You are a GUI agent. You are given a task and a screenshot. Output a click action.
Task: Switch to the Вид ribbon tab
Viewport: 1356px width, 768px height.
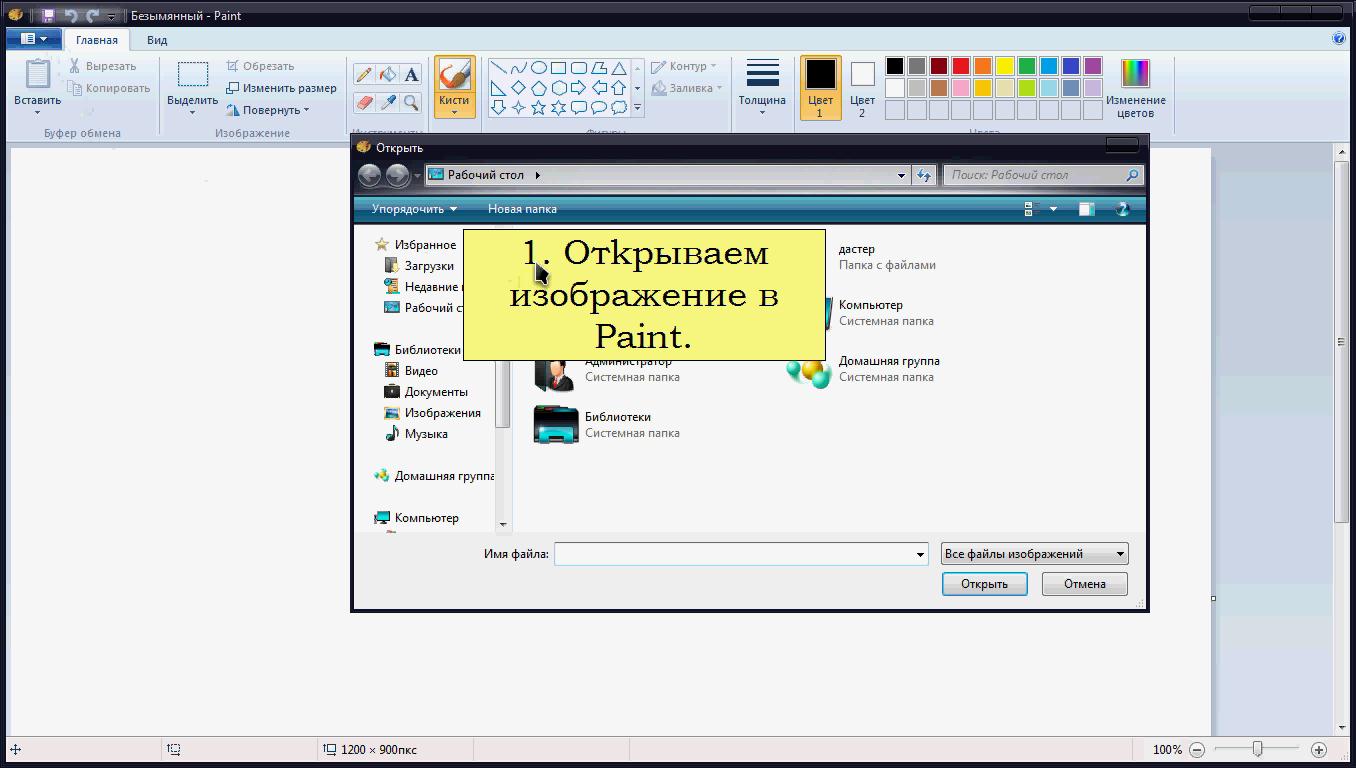click(157, 40)
